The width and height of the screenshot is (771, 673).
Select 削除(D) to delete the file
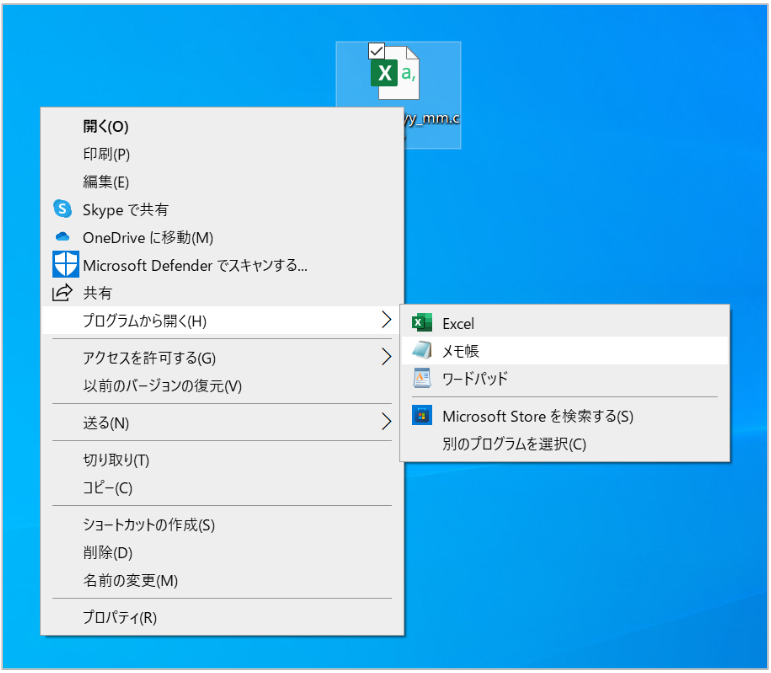coord(107,552)
